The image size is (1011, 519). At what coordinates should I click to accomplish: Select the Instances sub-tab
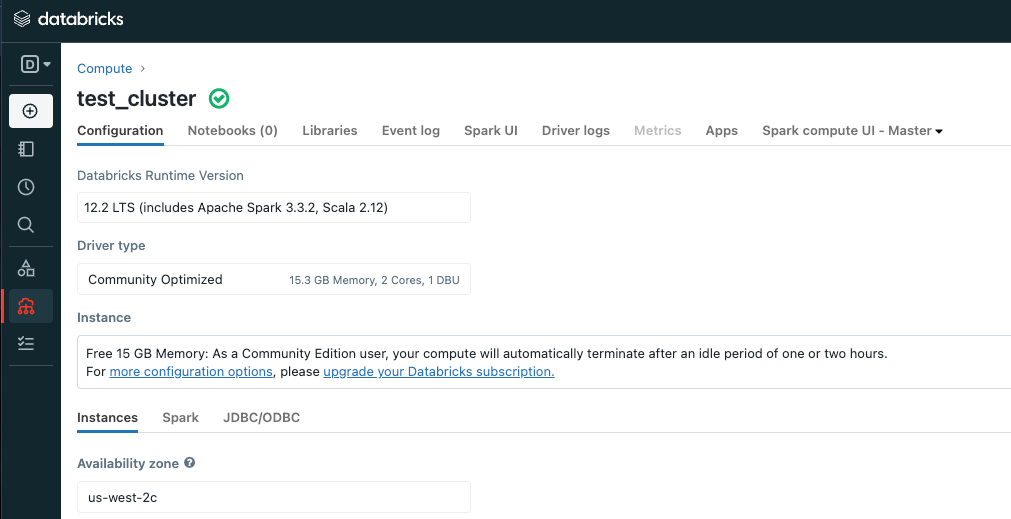(x=107, y=417)
